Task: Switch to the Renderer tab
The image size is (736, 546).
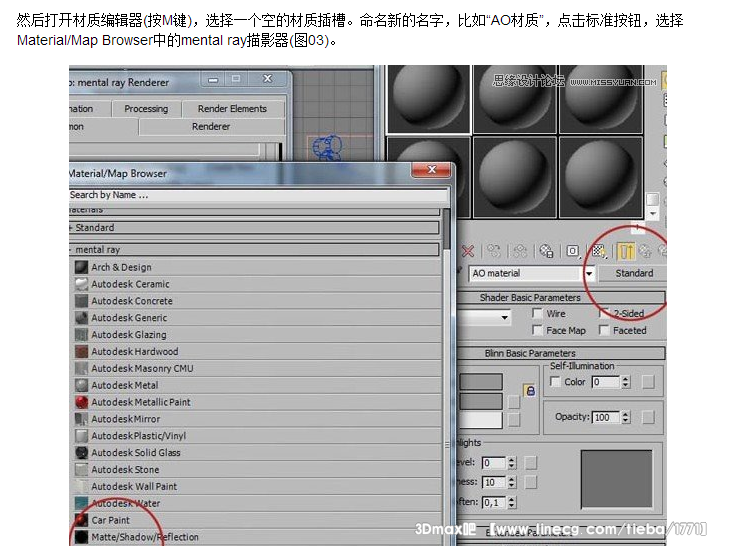Action: pos(211,127)
